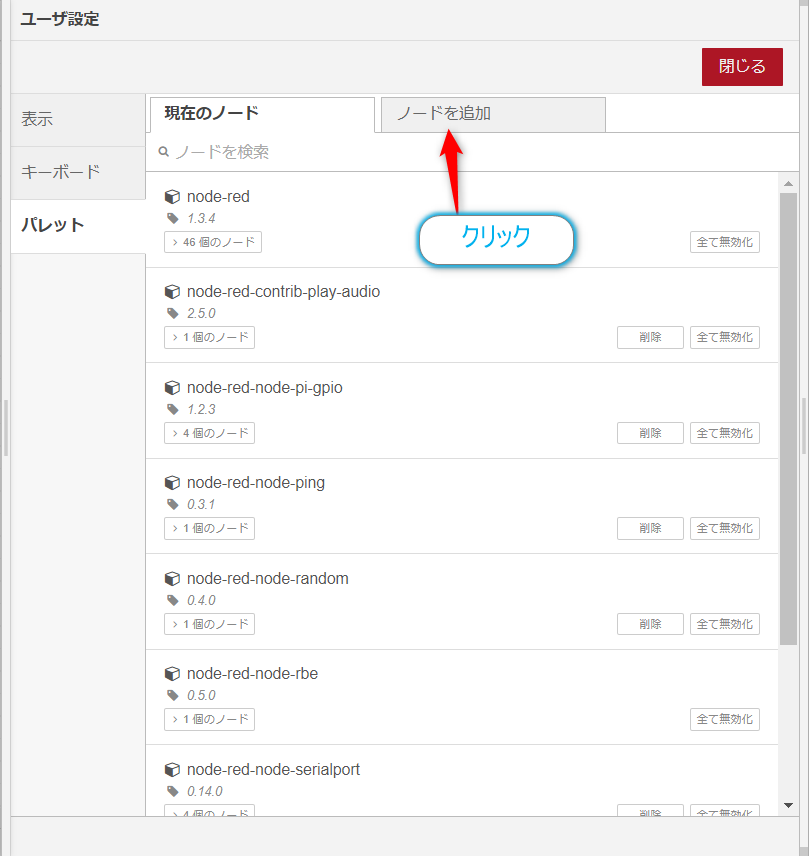Expand node list of node-red-node-rbe

click(210, 720)
